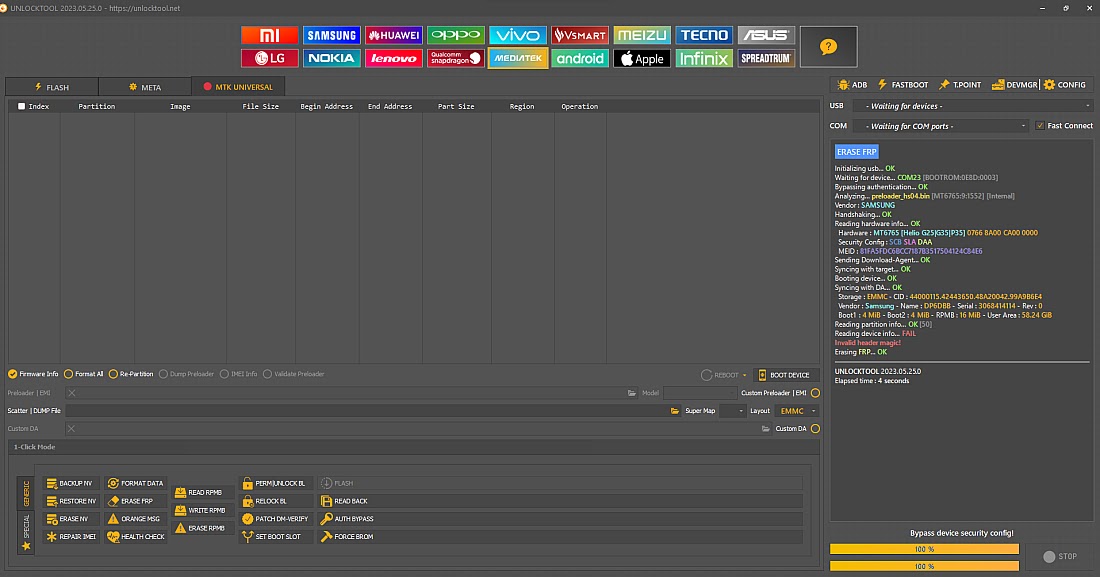Choose the Tecno brand logo
The image size is (1100, 577).
[x=704, y=35]
